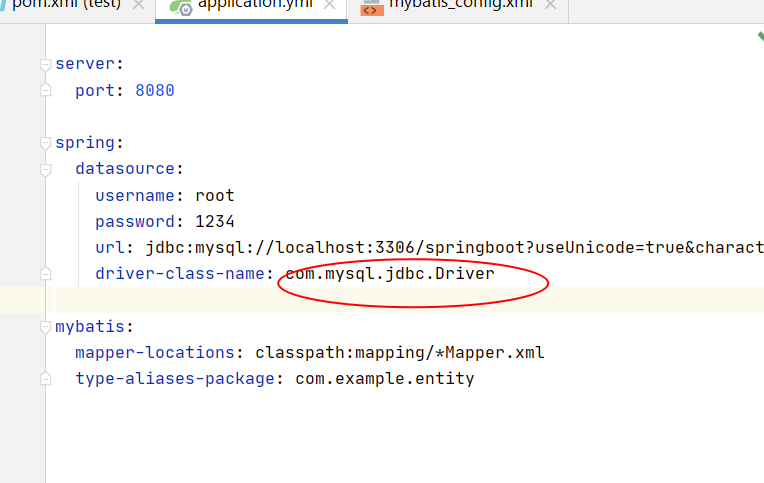Click the password value 1234

[x=215, y=222]
